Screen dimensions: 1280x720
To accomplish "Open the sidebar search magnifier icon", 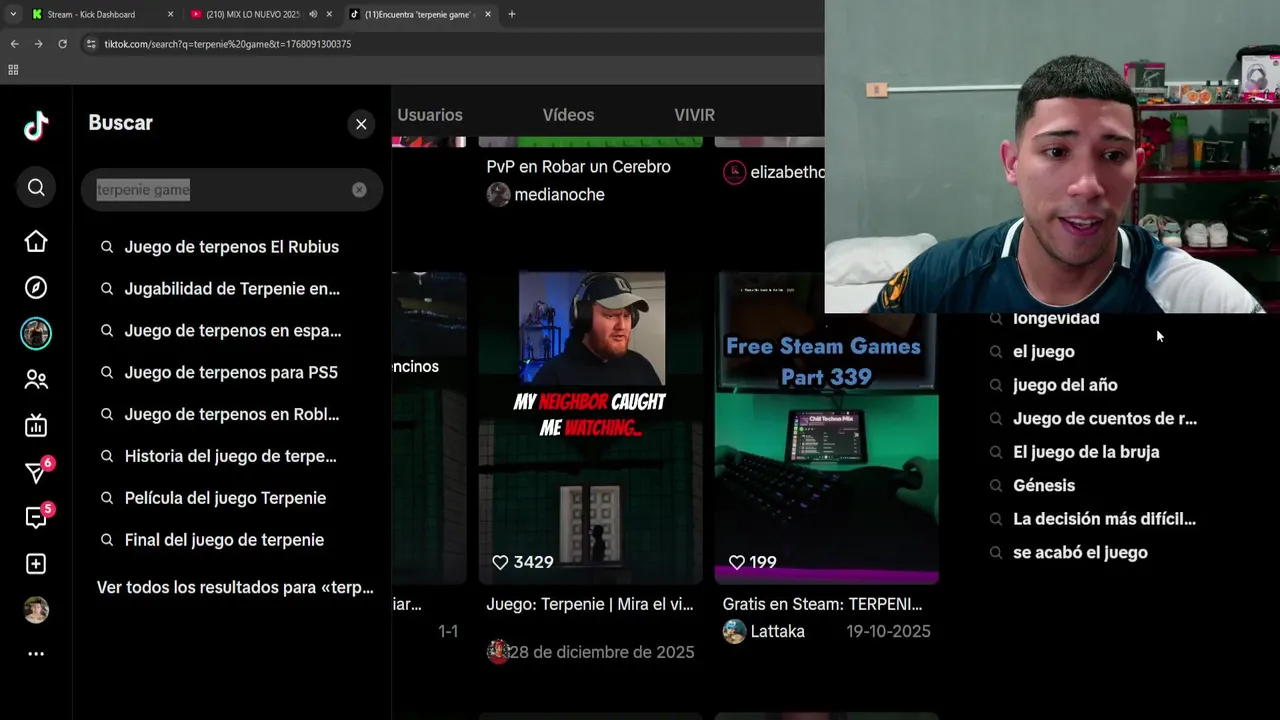I will click(x=36, y=188).
